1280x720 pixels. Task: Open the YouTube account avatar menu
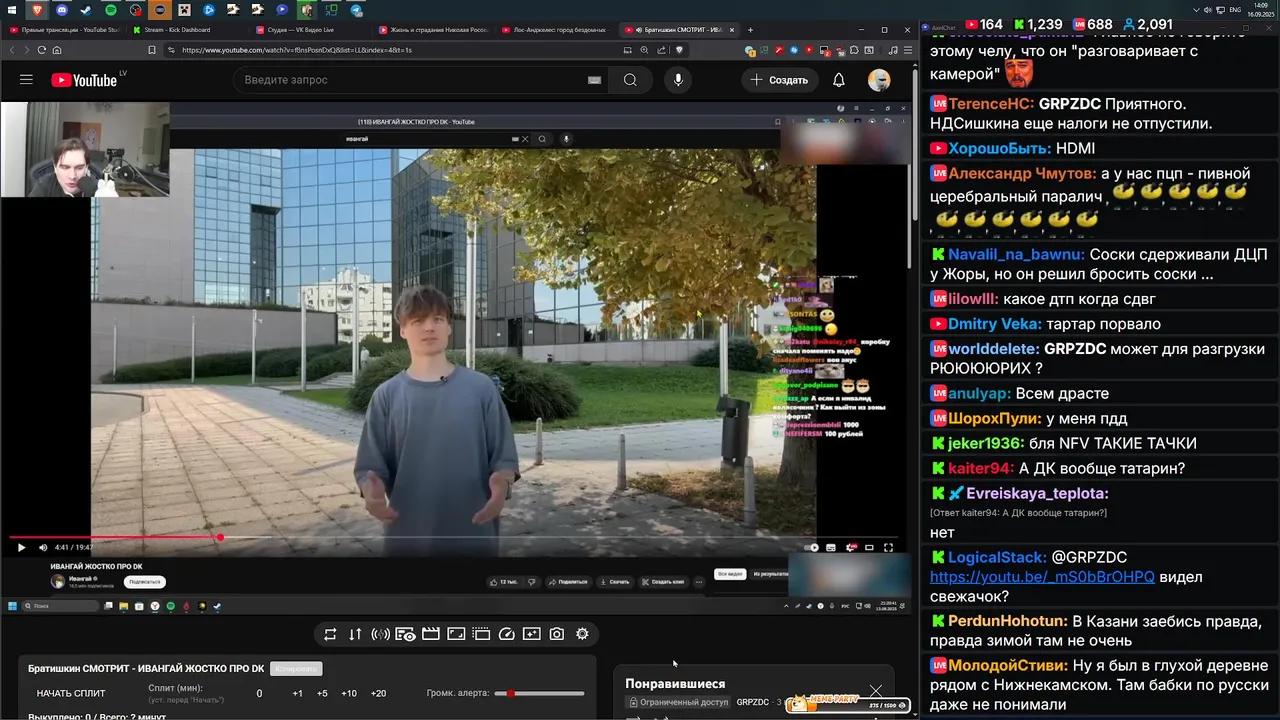(x=879, y=80)
